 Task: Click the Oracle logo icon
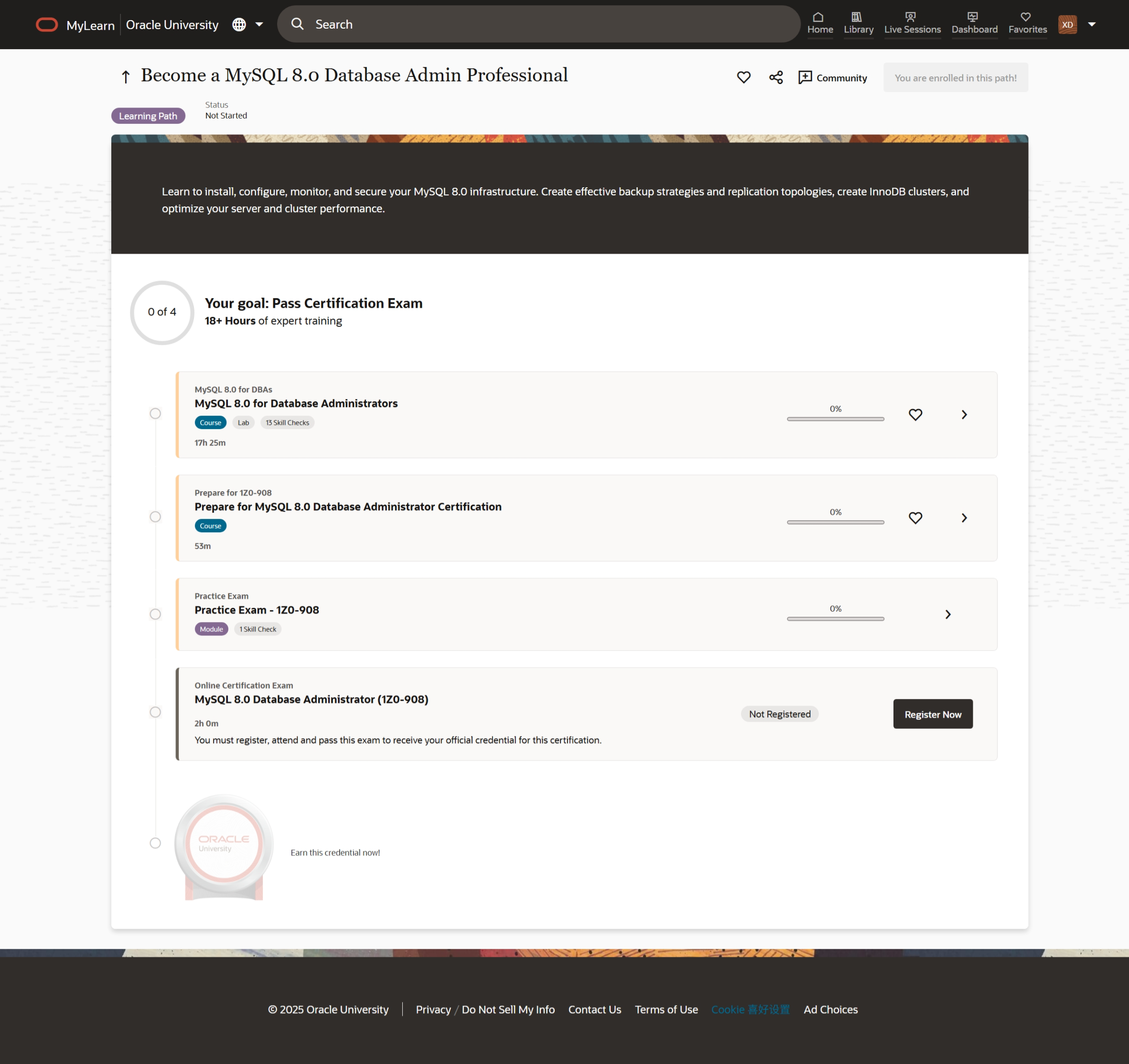click(46, 24)
